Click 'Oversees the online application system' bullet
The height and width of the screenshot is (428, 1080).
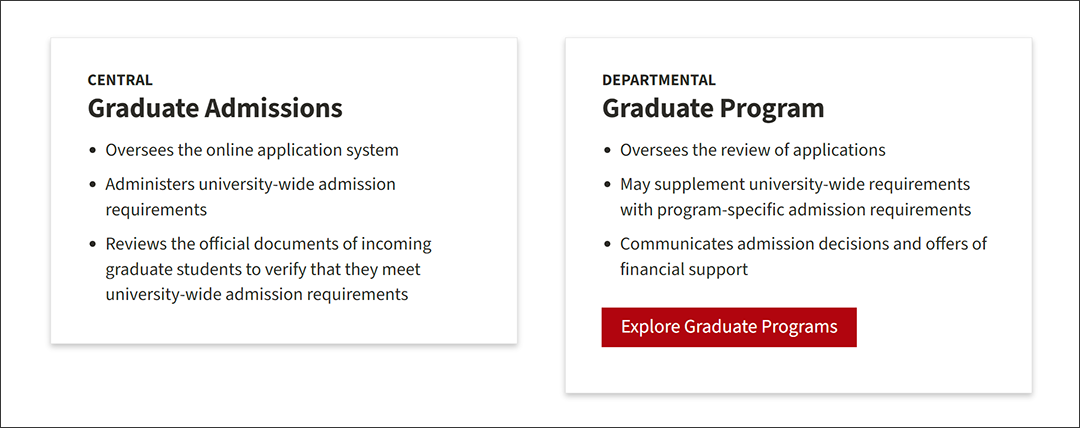pos(252,150)
